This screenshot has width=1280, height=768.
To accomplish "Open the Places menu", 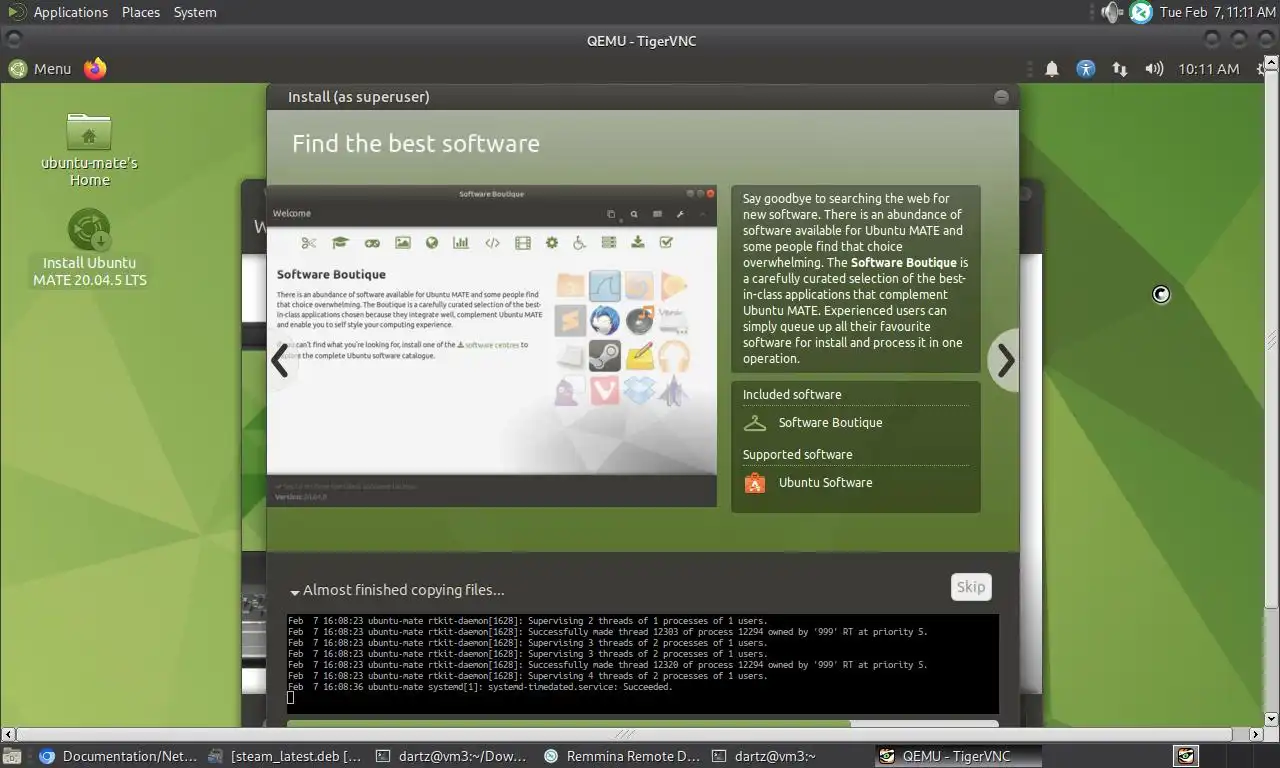I will click(141, 12).
